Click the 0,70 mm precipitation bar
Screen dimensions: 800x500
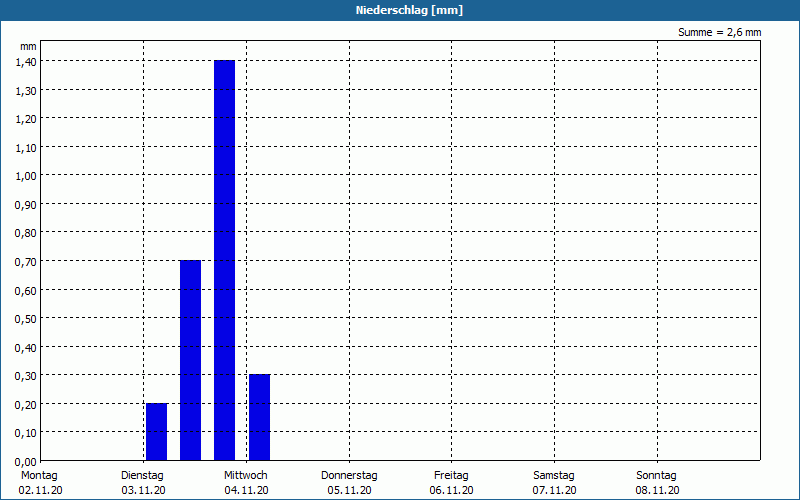tap(190, 360)
